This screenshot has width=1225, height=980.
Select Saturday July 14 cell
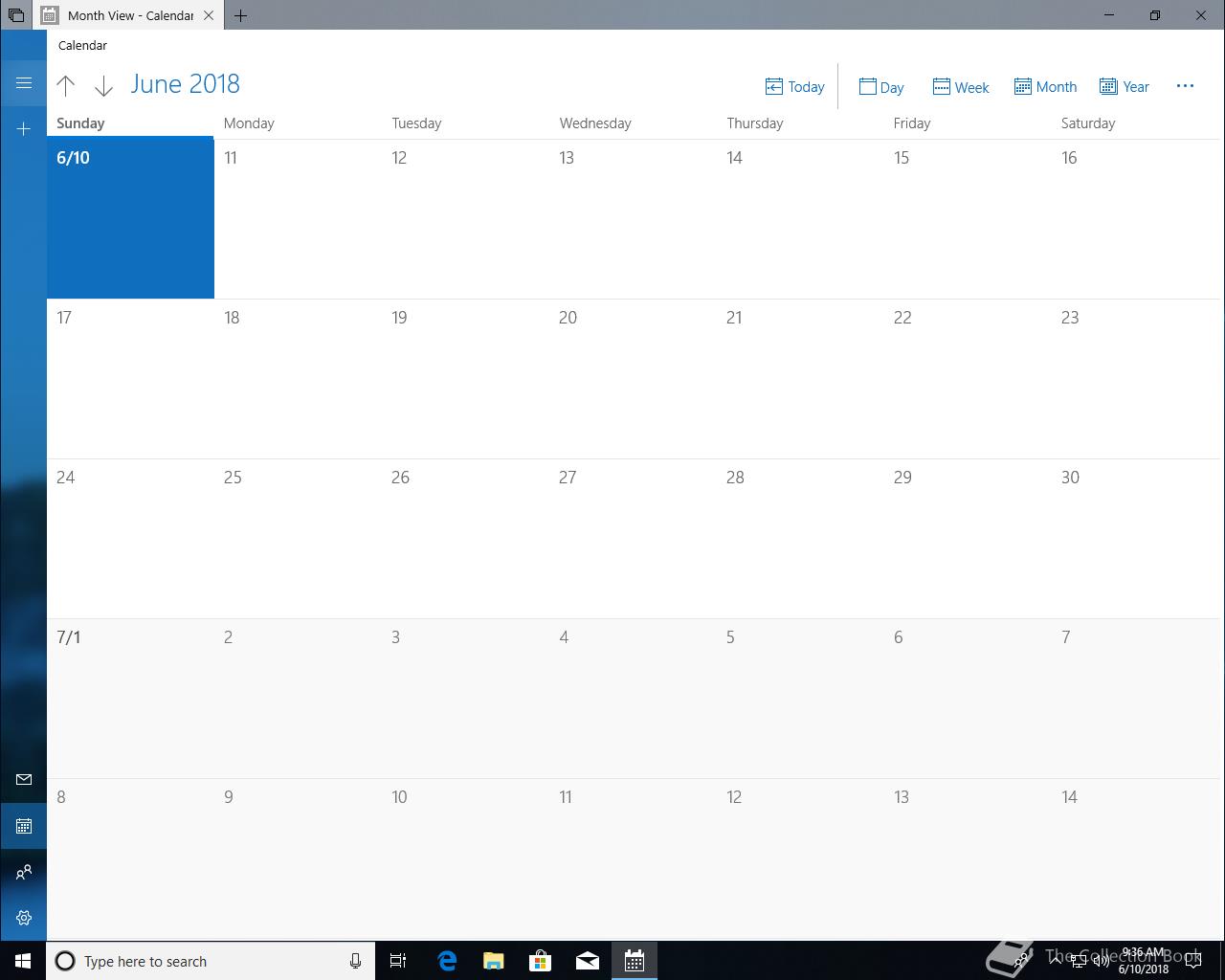click(1136, 858)
